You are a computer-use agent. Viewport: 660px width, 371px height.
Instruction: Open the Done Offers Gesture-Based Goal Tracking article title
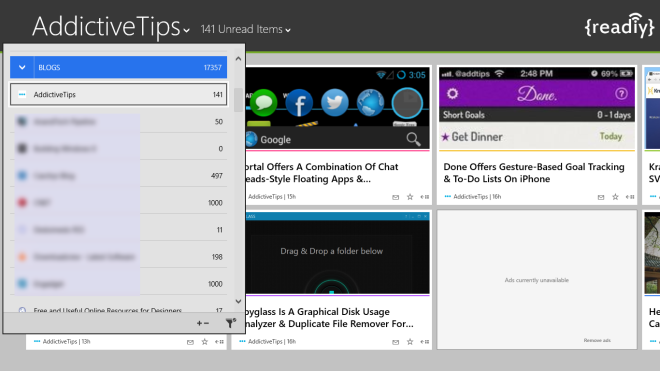pyautogui.click(x=534, y=173)
